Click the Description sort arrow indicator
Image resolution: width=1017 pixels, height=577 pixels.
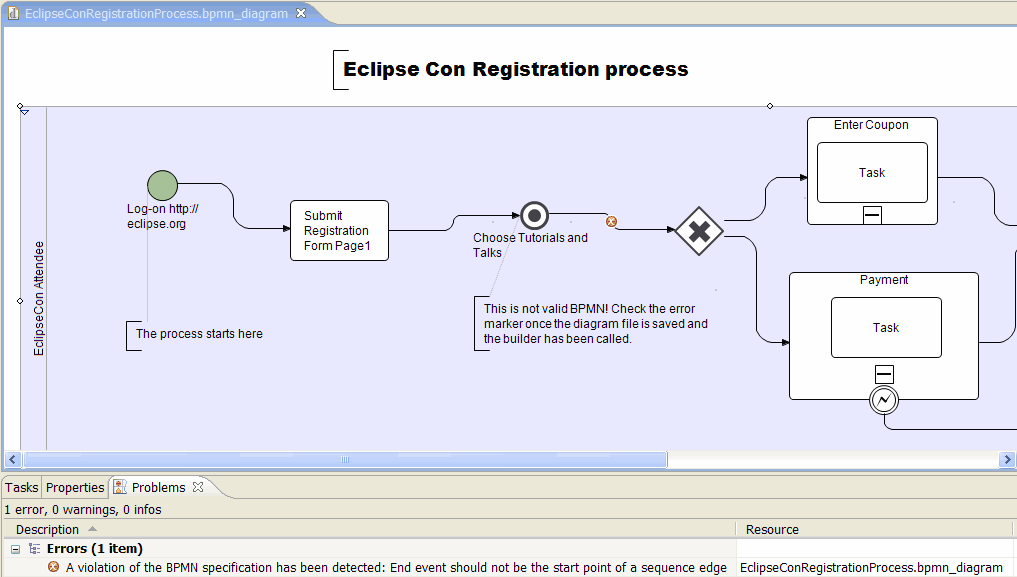92,529
